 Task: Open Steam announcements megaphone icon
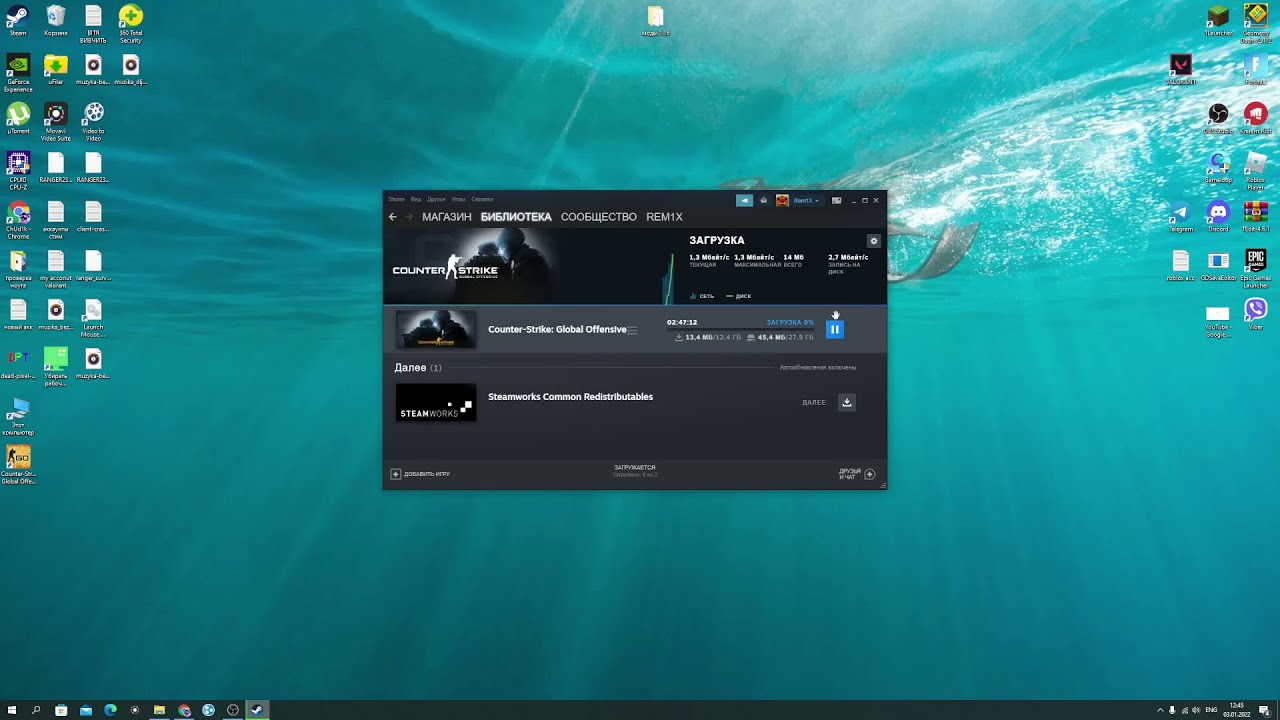pyautogui.click(x=744, y=200)
